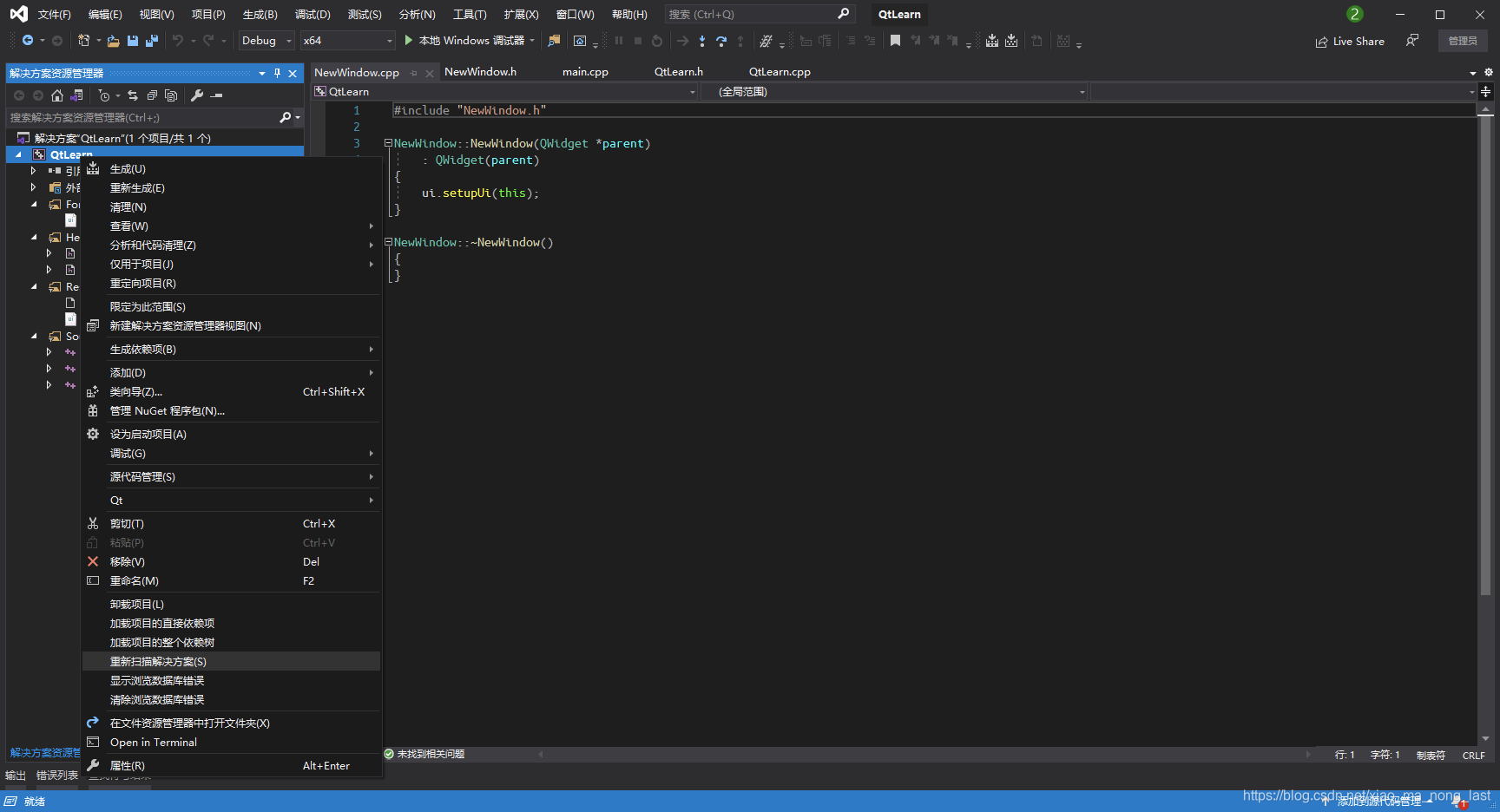Expand the 引用 tree node arrow
Image resolution: width=1500 pixels, height=812 pixels.
33,171
